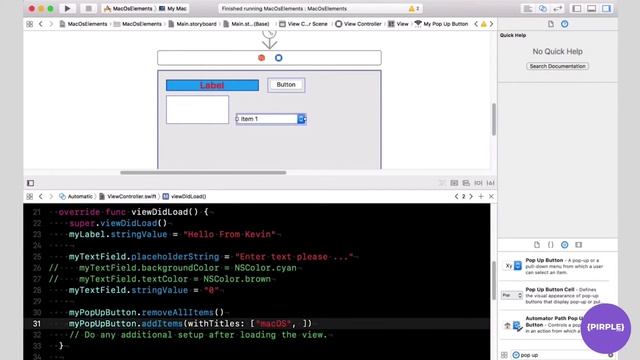The image size is (640, 360).
Task: Show the File inspector tab
Action: coord(551,24)
